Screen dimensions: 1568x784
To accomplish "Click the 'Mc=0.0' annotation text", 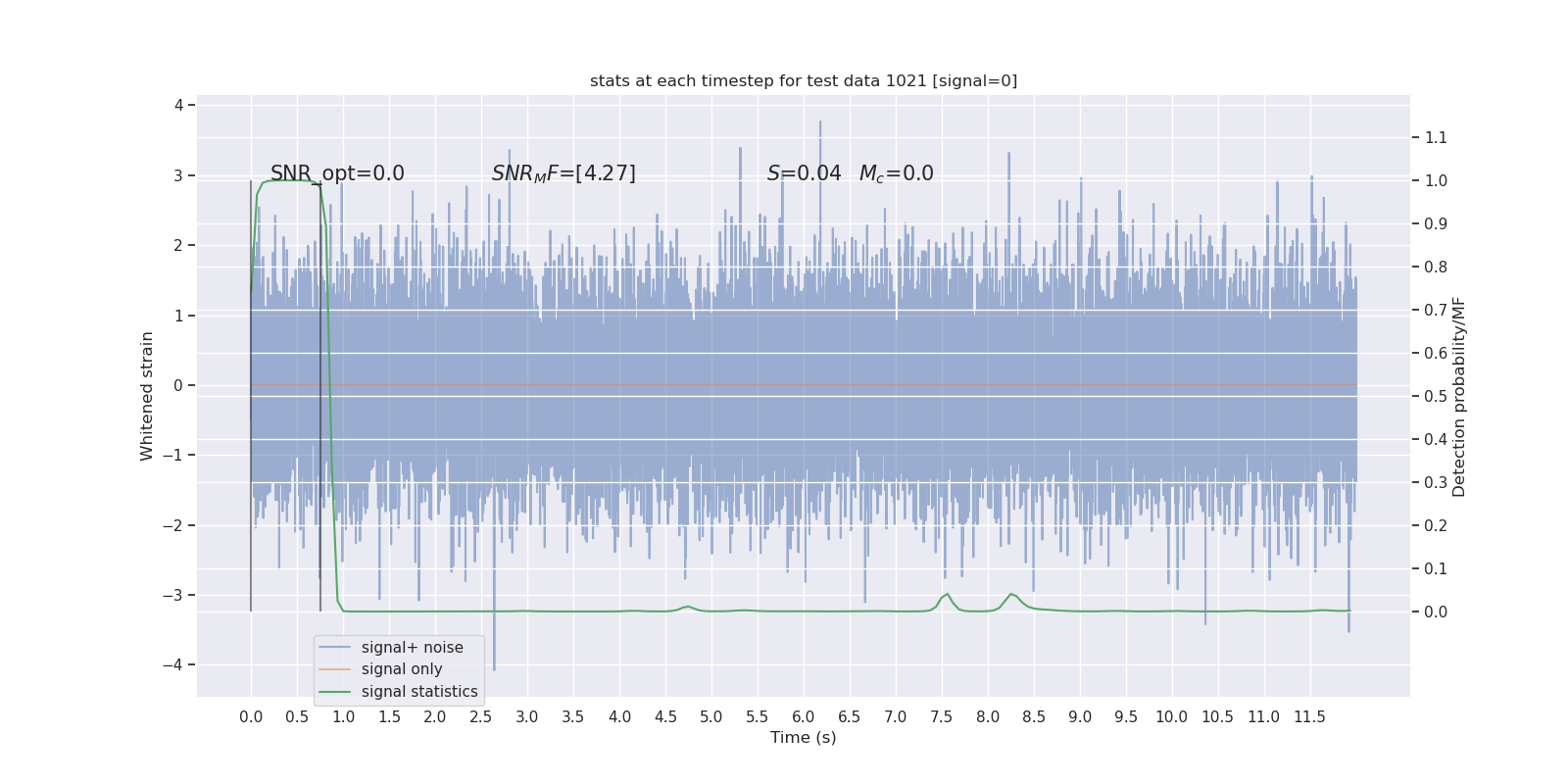I will 896,173.
